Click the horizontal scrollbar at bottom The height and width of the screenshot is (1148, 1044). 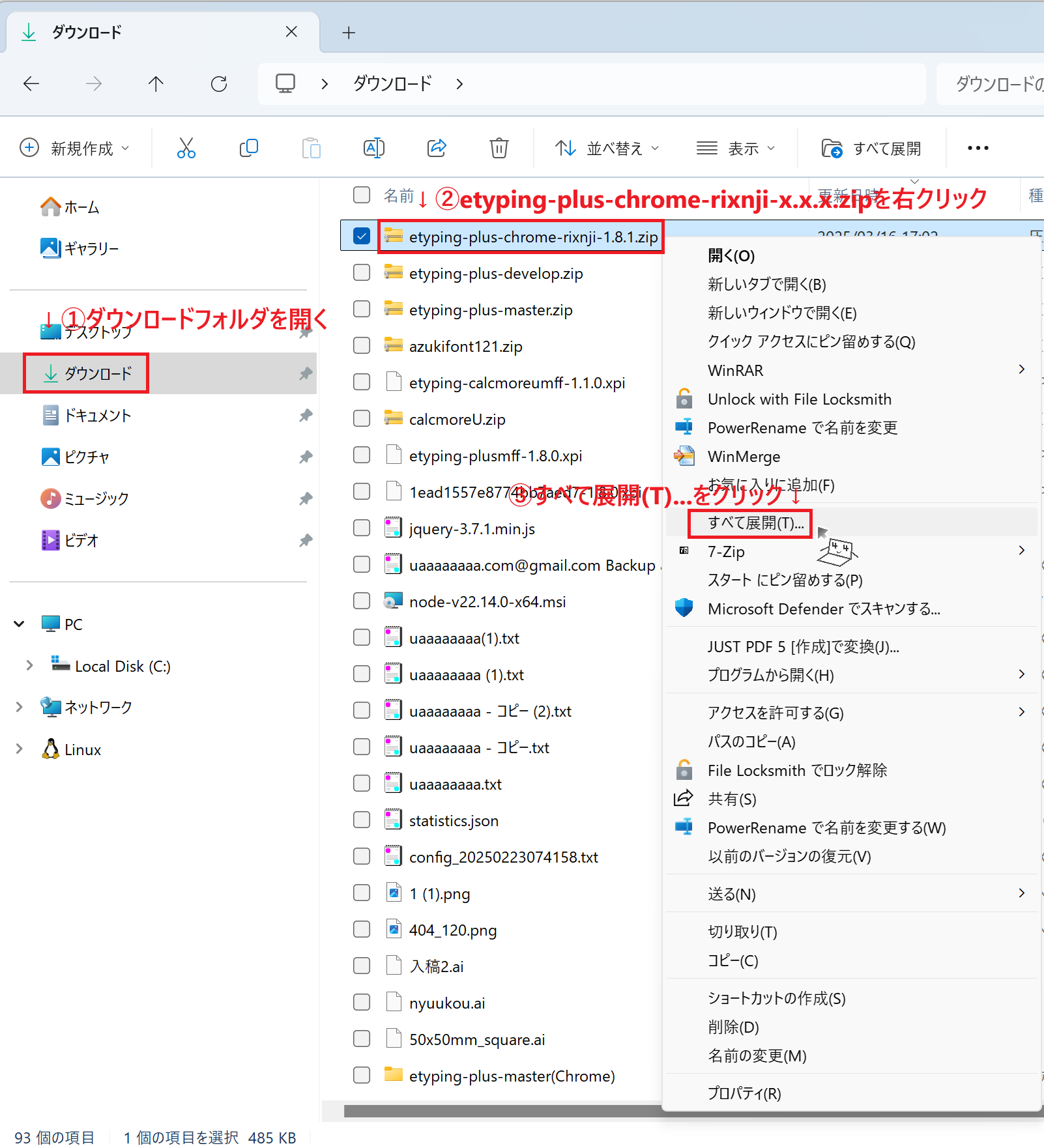[502, 1111]
